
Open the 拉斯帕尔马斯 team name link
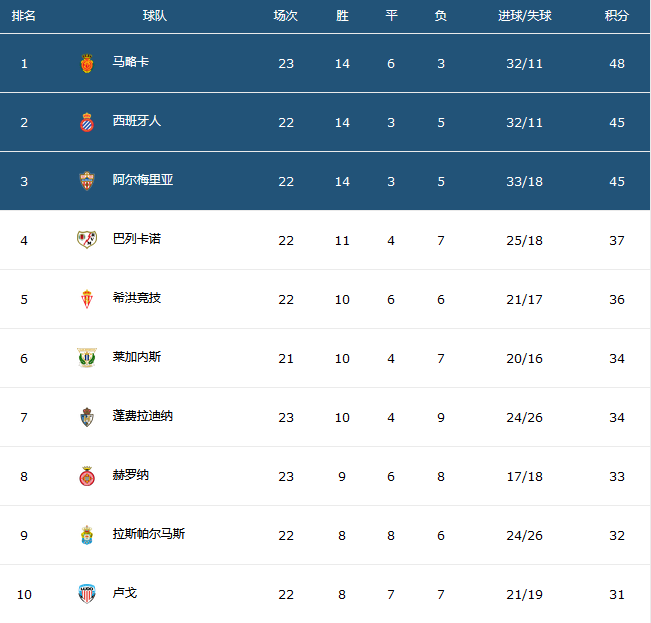click(x=149, y=533)
